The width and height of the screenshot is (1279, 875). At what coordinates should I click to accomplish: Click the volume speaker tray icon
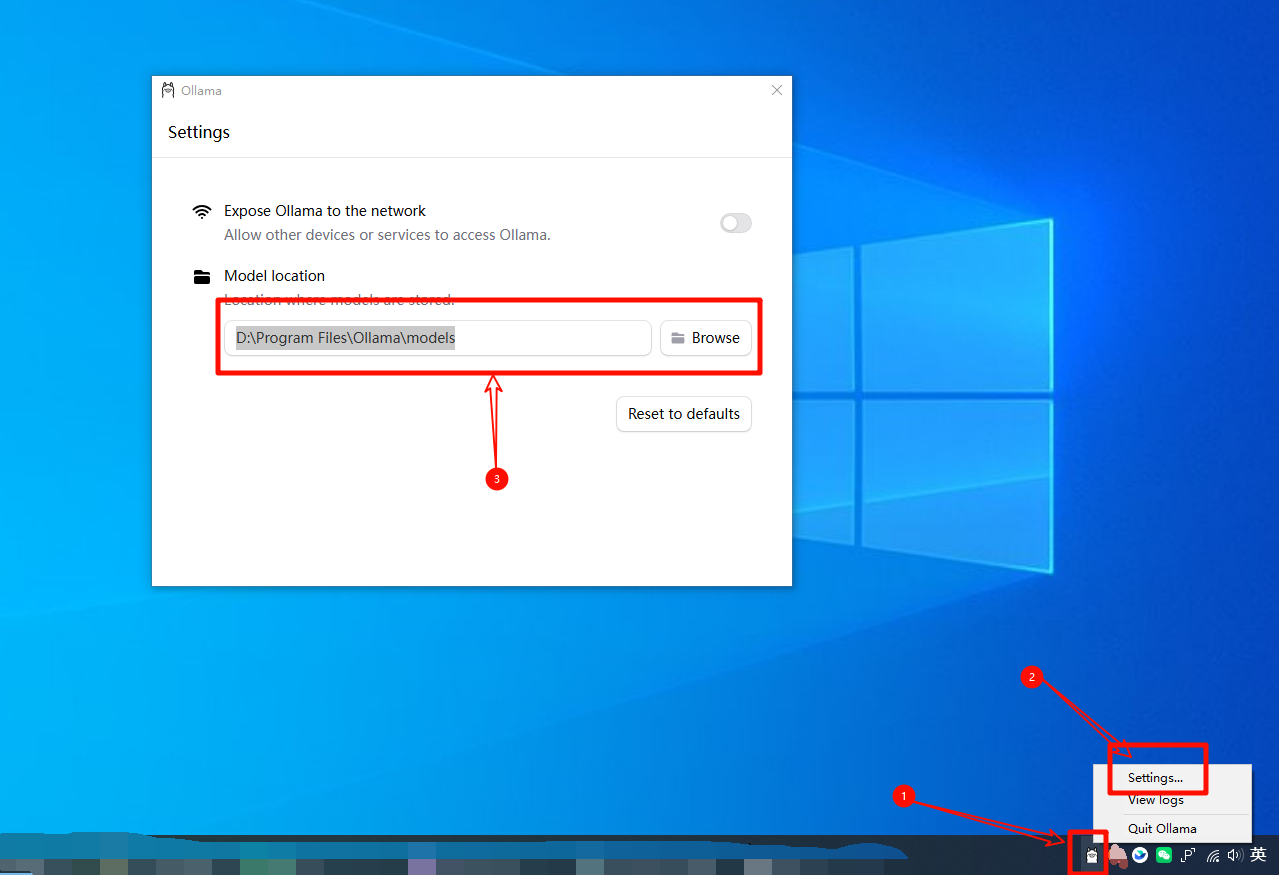click(1235, 855)
